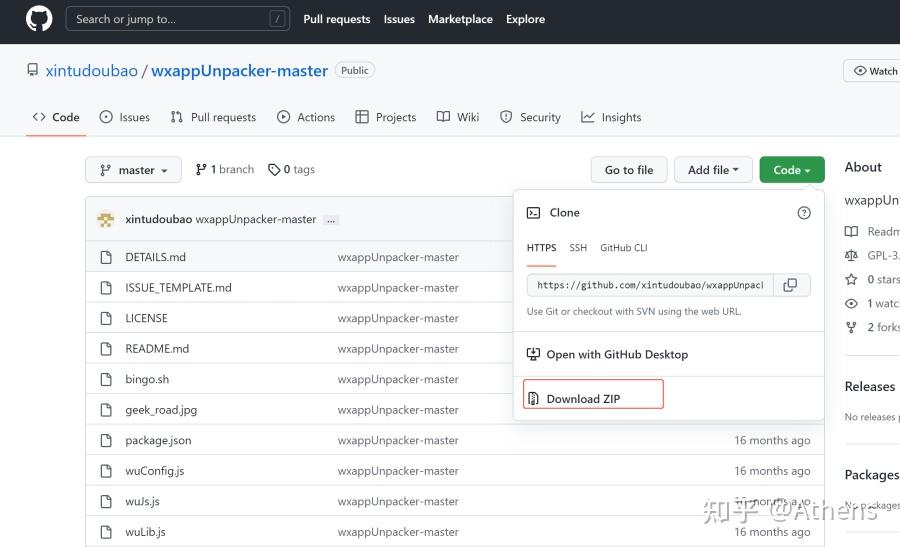
Task: Open ISSUE_TEMPLATE.md file
Action: [x=179, y=288]
